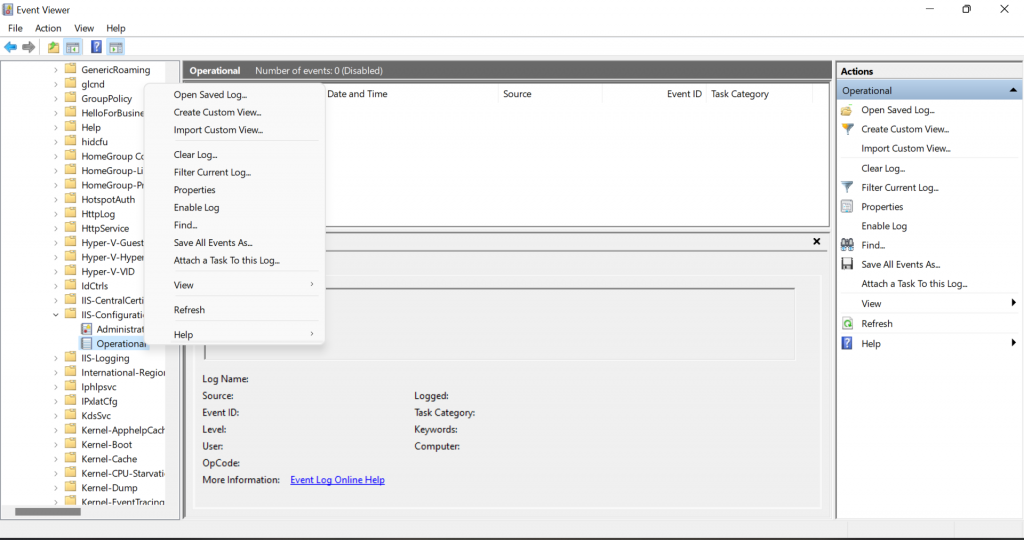Viewport: 1024px width, 540px height.
Task: Click the tree pane horizontal scrollbar thumb
Action: click(48, 512)
